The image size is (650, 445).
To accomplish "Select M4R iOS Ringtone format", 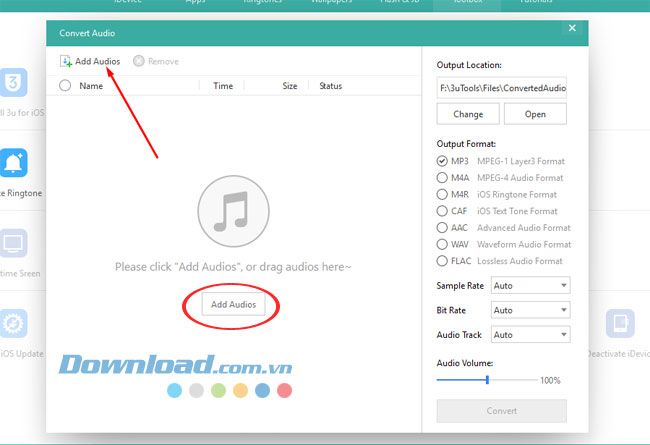I will coord(442,194).
